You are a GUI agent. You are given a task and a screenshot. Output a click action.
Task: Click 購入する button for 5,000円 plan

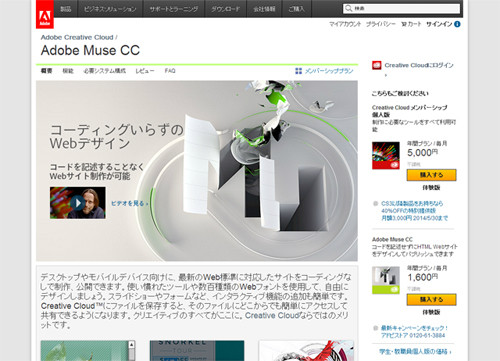[431, 175]
